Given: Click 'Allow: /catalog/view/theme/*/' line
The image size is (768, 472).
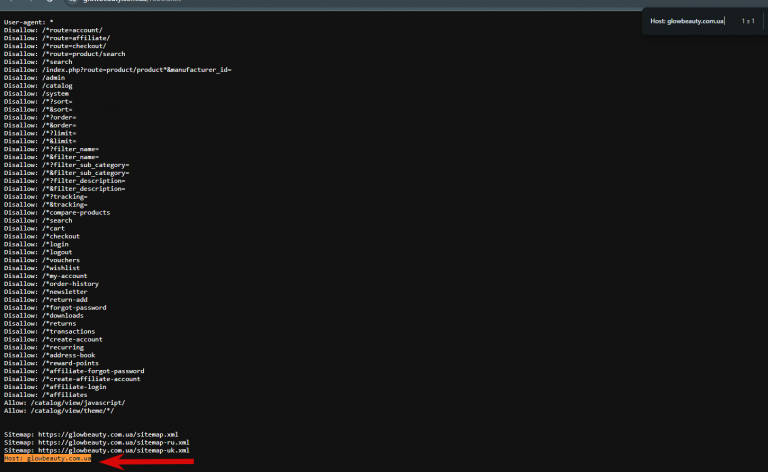Looking at the screenshot, I should [x=59, y=410].
